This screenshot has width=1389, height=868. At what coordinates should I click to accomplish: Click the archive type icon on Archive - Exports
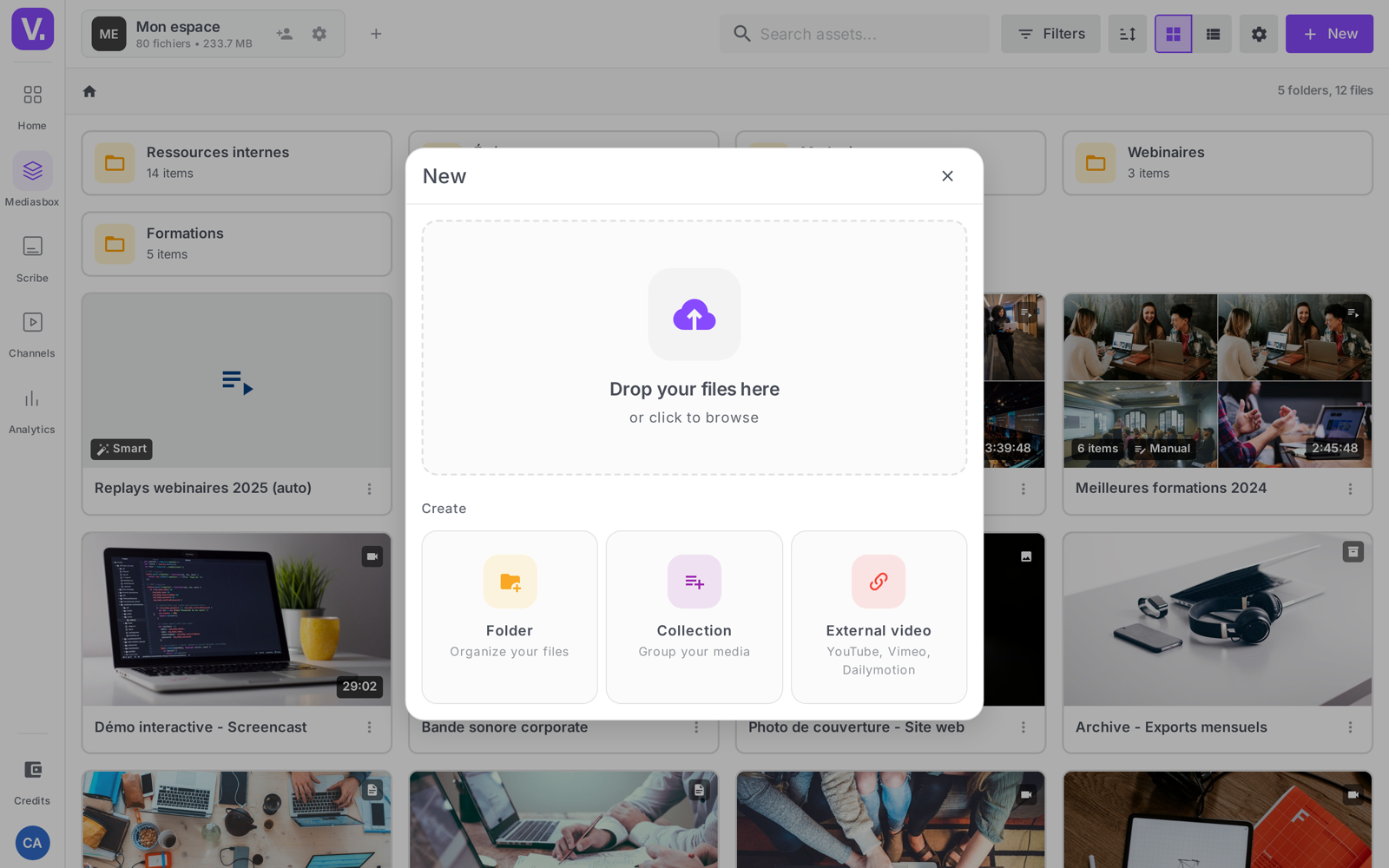click(1353, 552)
